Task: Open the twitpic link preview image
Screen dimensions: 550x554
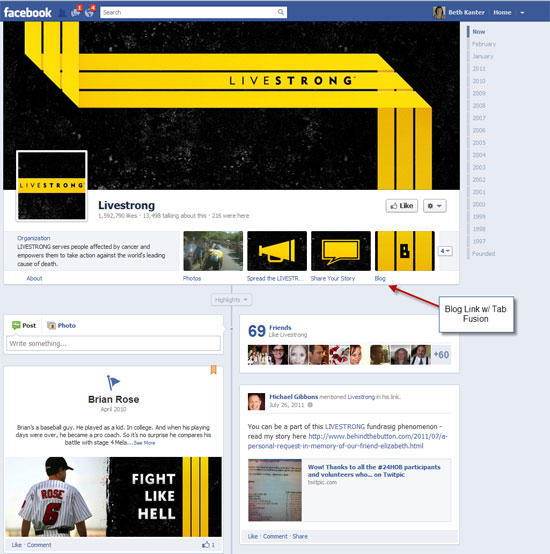Action: (x=275, y=490)
